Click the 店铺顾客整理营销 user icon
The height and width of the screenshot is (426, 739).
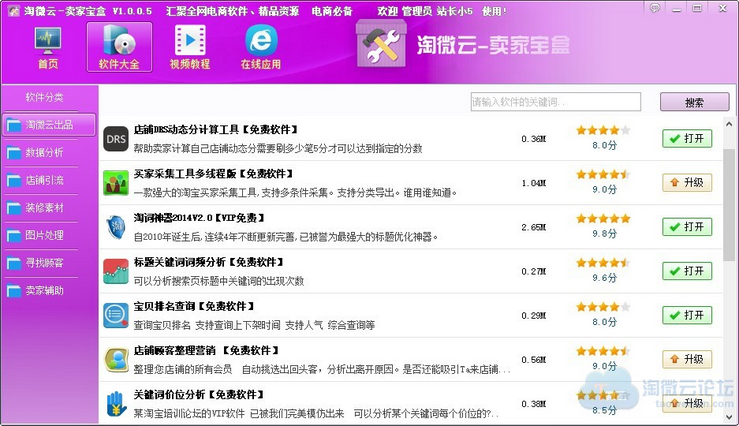coord(116,360)
